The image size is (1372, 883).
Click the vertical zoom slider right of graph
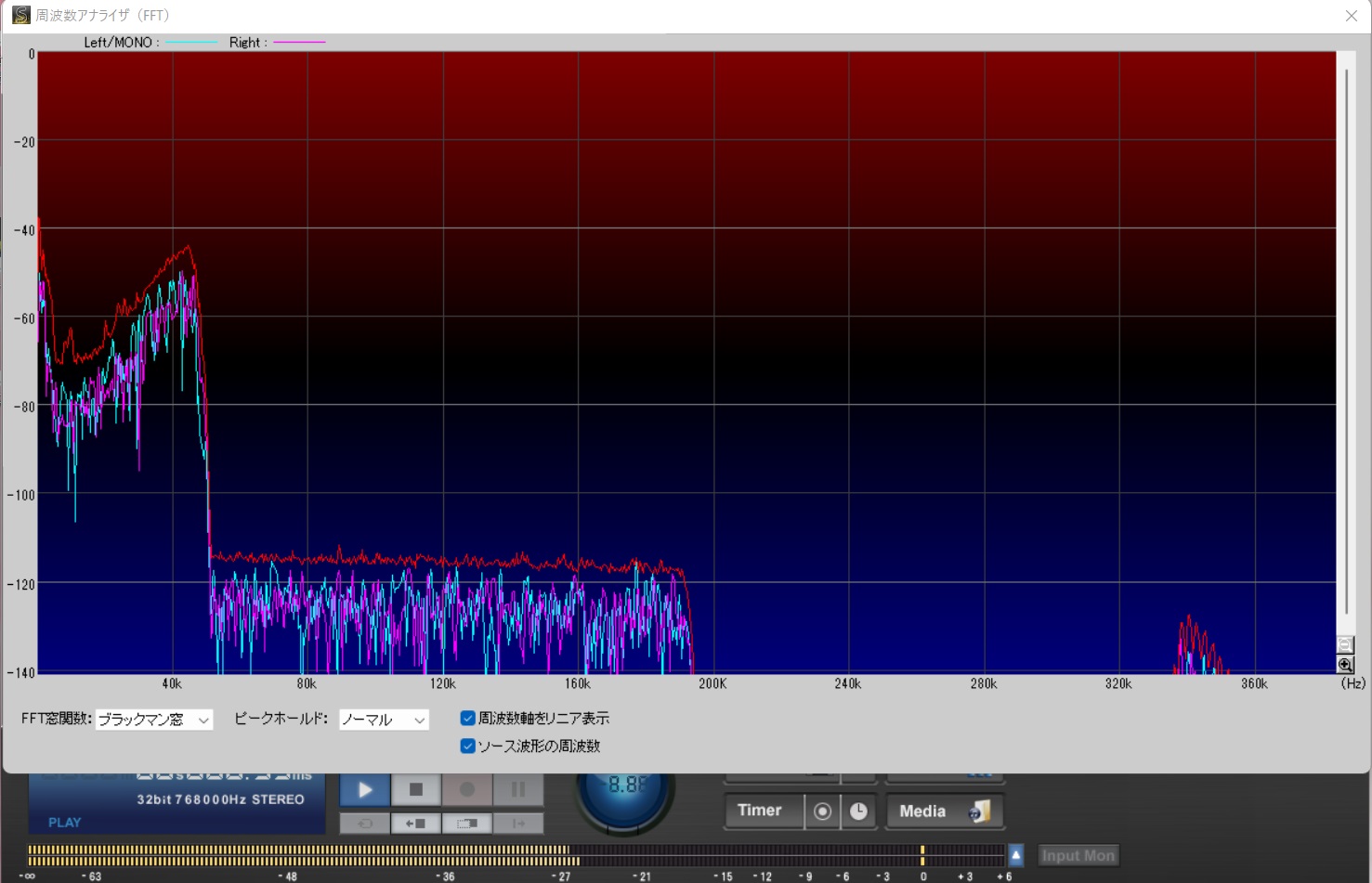[x=1346, y=344]
